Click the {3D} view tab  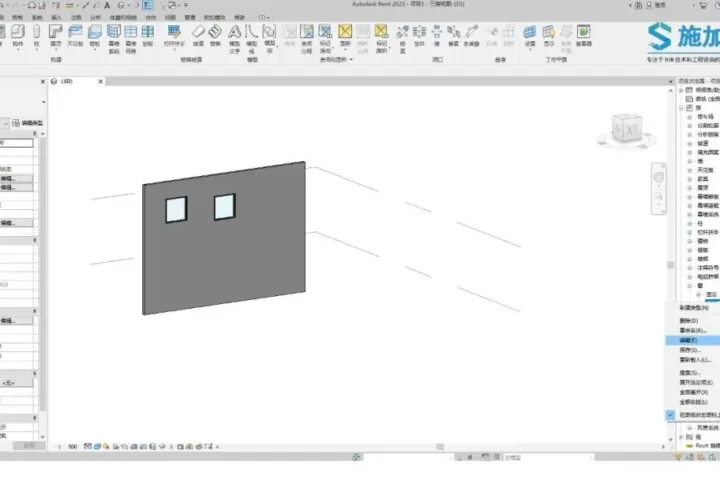click(x=77, y=81)
